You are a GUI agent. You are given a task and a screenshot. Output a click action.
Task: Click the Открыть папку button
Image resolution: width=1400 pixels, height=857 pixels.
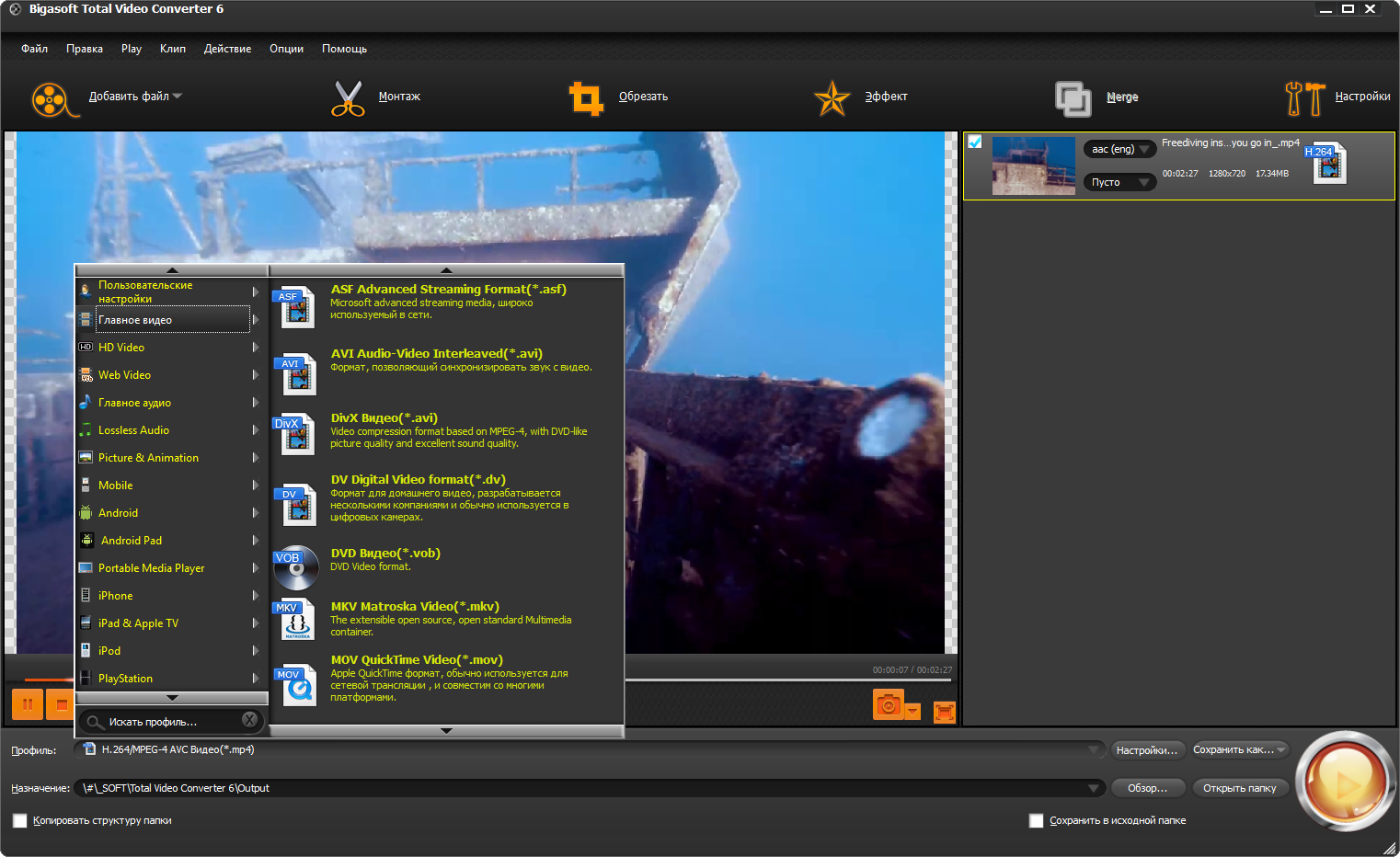click(1239, 788)
